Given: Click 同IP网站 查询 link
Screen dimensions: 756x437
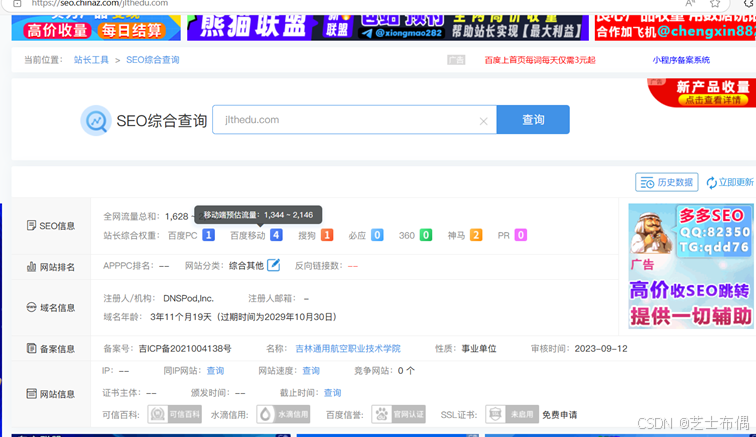Looking at the screenshot, I should pyautogui.click(x=215, y=371).
